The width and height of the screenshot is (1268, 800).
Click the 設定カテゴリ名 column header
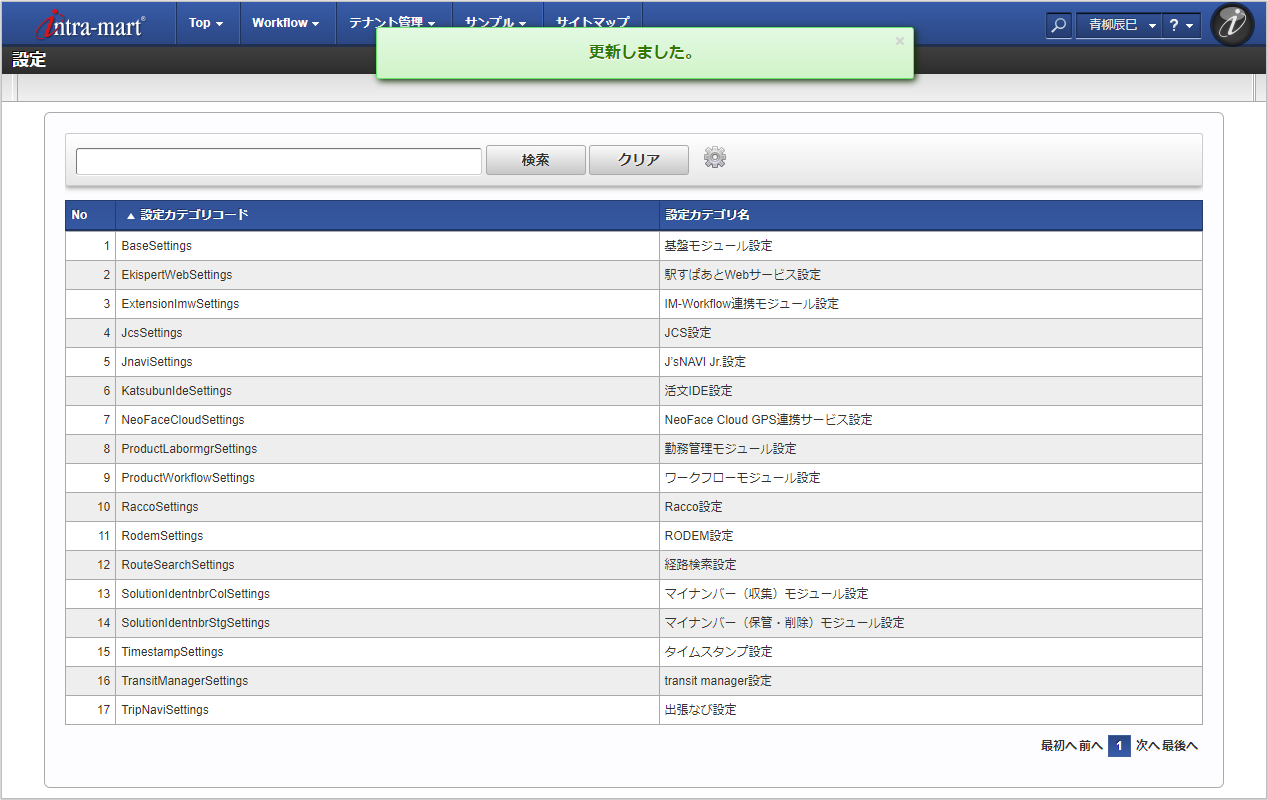click(x=931, y=215)
